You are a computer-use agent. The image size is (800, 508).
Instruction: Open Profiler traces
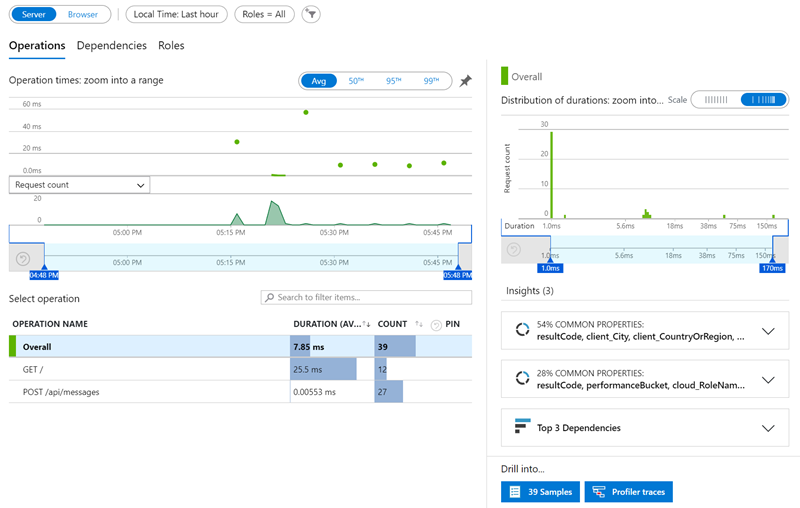(x=629, y=492)
